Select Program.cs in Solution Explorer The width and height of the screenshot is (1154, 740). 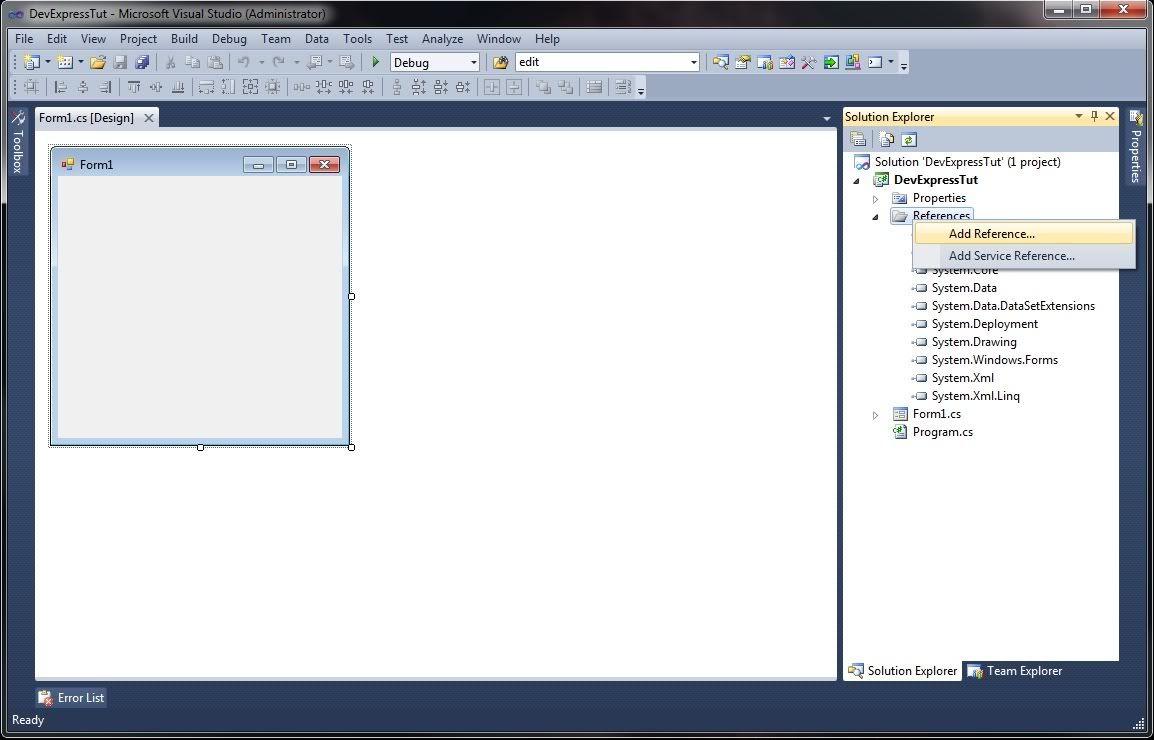(942, 432)
